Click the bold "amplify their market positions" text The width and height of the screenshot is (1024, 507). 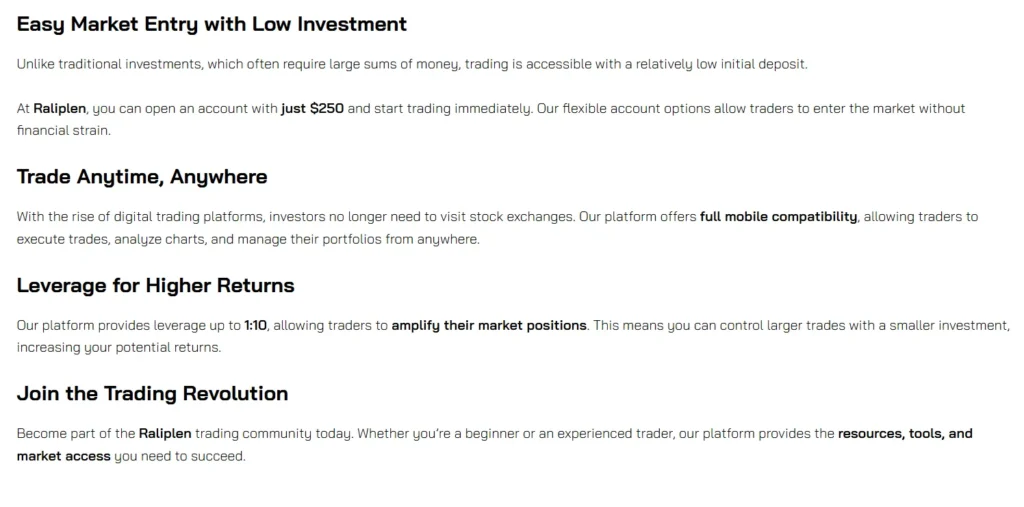tap(489, 326)
